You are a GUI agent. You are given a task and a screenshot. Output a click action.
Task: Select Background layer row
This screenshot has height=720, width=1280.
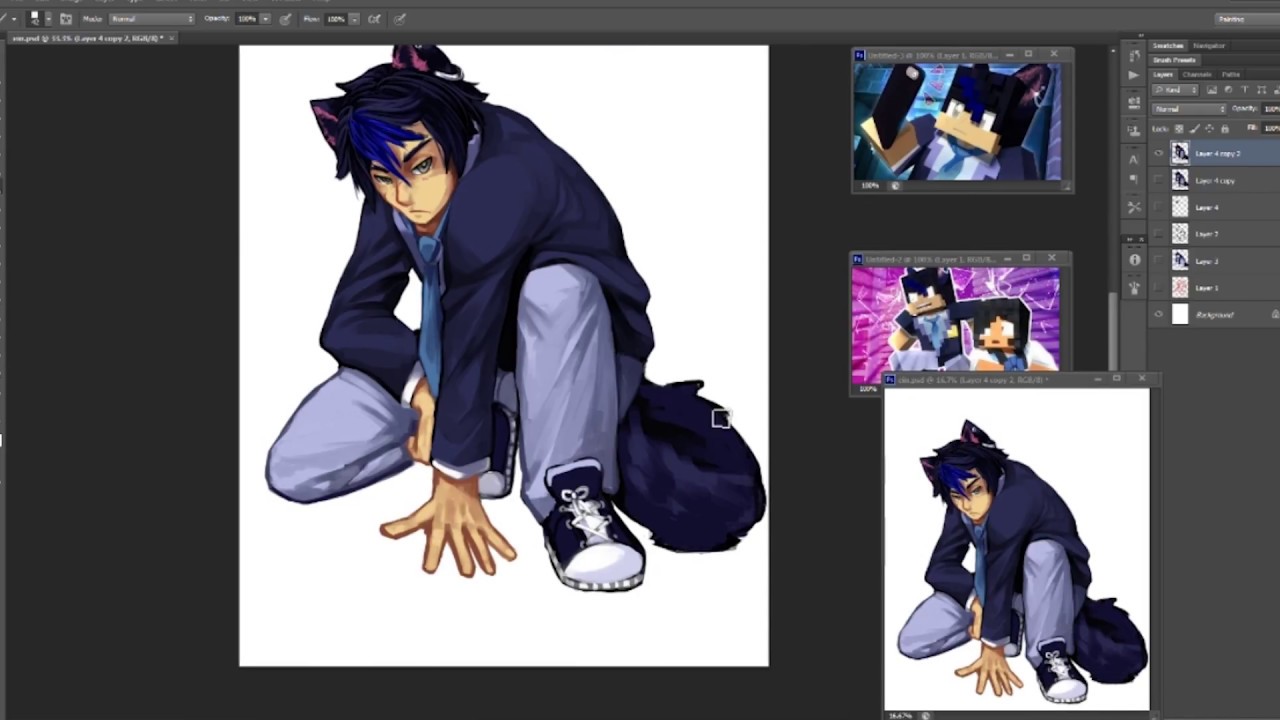1214,314
